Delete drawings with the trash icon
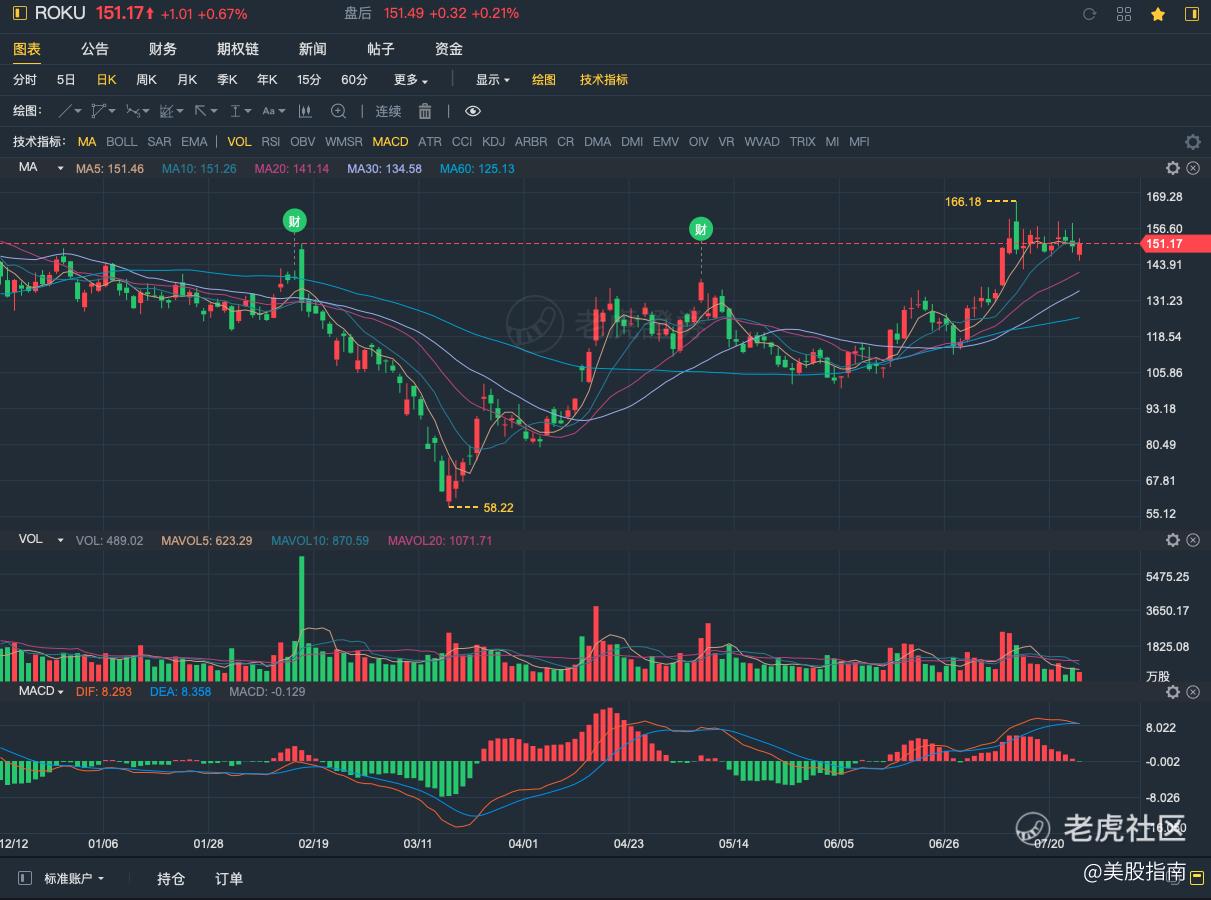 pos(425,111)
